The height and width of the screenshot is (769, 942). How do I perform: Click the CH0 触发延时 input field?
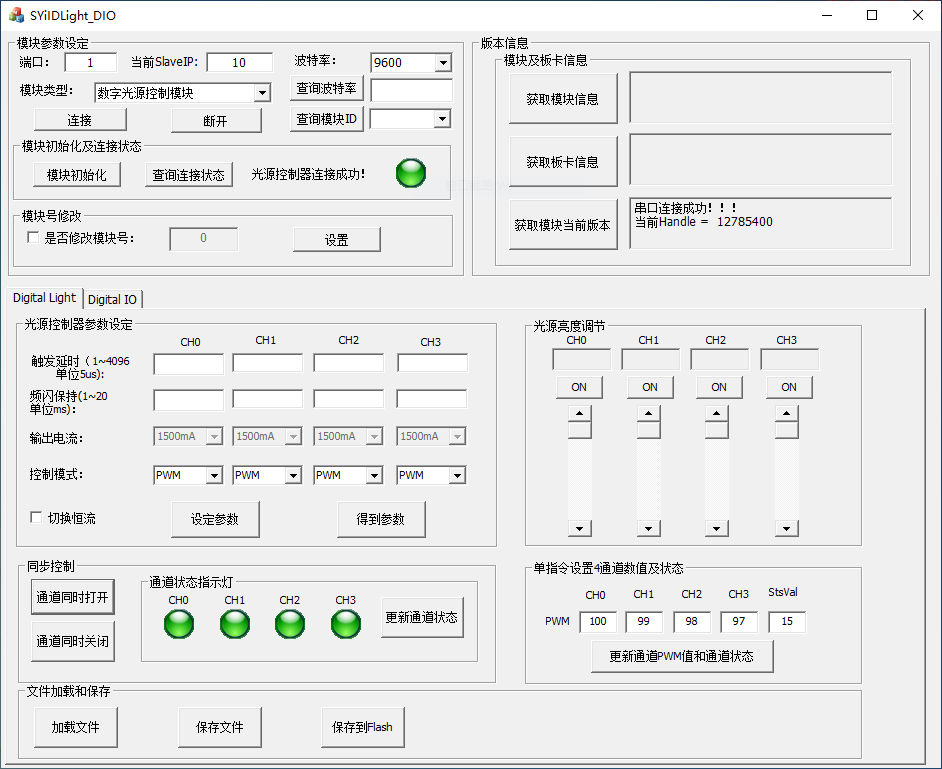[x=188, y=363]
